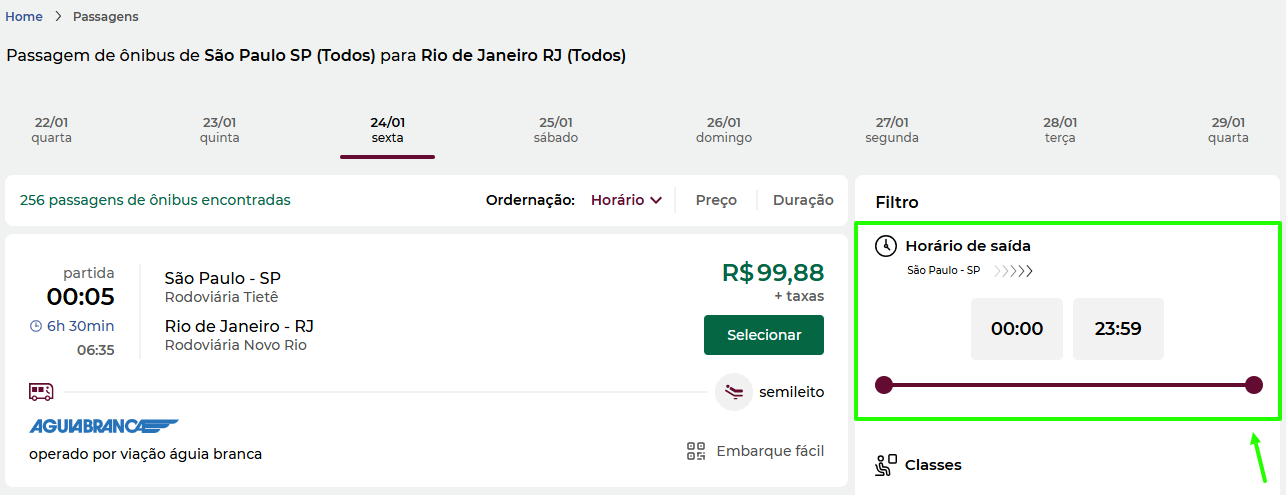1286x495 pixels.
Task: Sort results by Preço
Action: [x=716, y=200]
